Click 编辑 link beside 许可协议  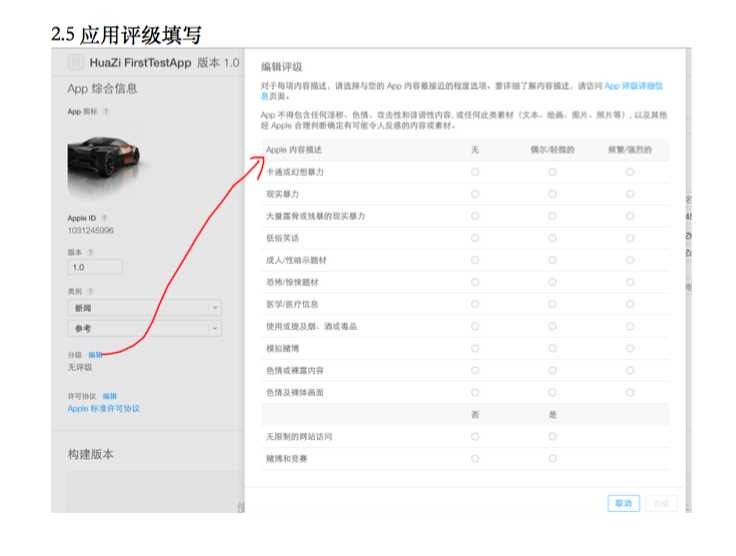coord(110,396)
